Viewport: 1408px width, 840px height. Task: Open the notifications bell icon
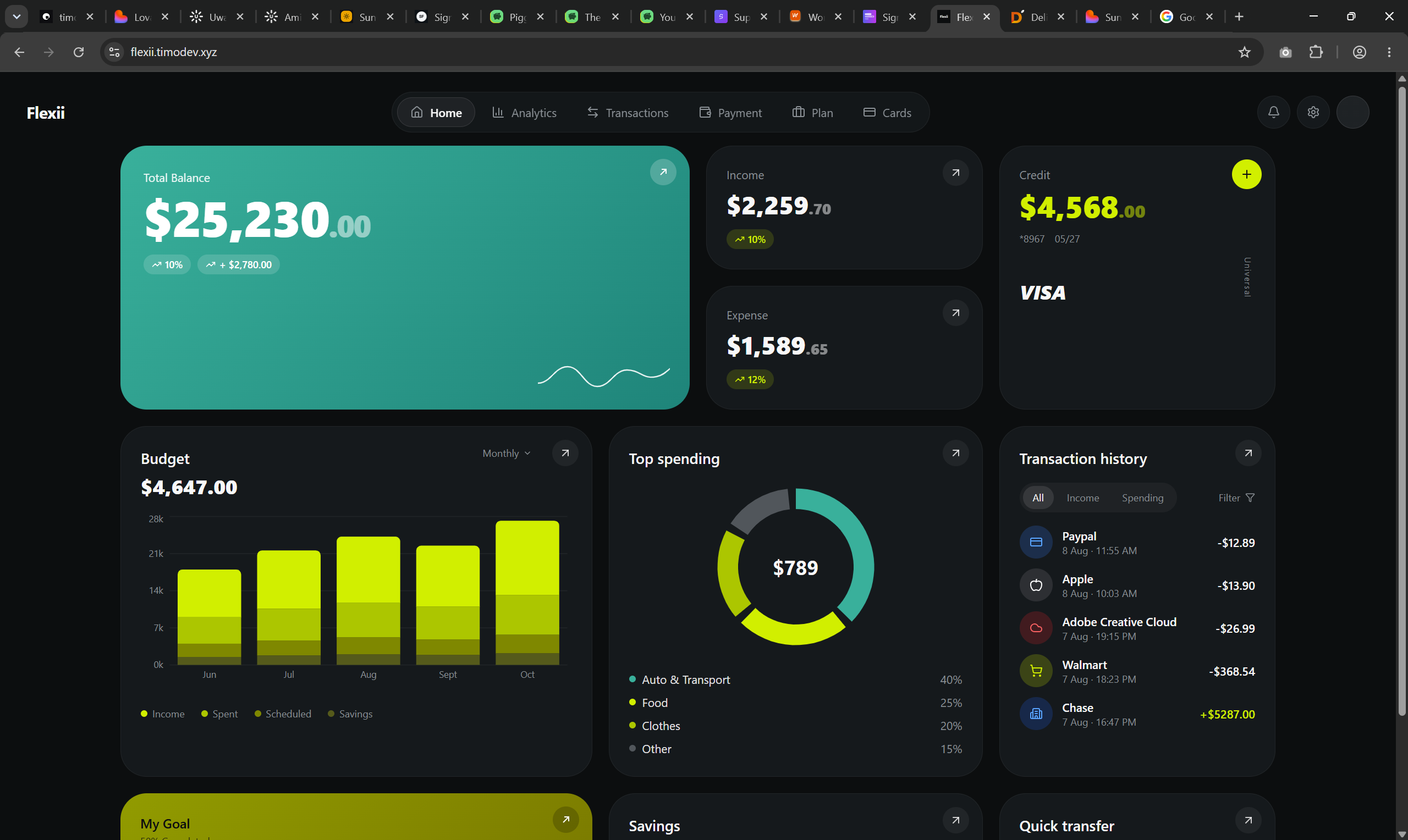[1273, 112]
